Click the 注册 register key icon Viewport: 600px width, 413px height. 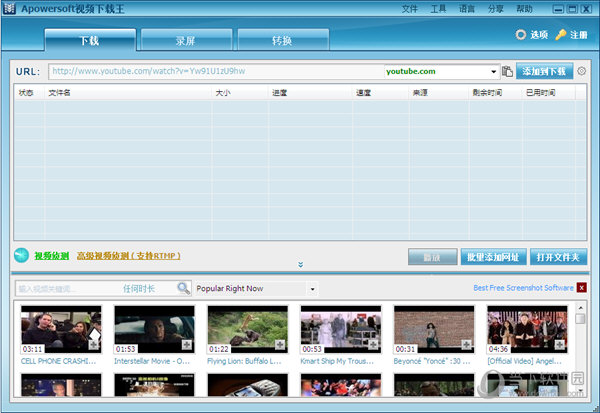pyautogui.click(x=560, y=35)
